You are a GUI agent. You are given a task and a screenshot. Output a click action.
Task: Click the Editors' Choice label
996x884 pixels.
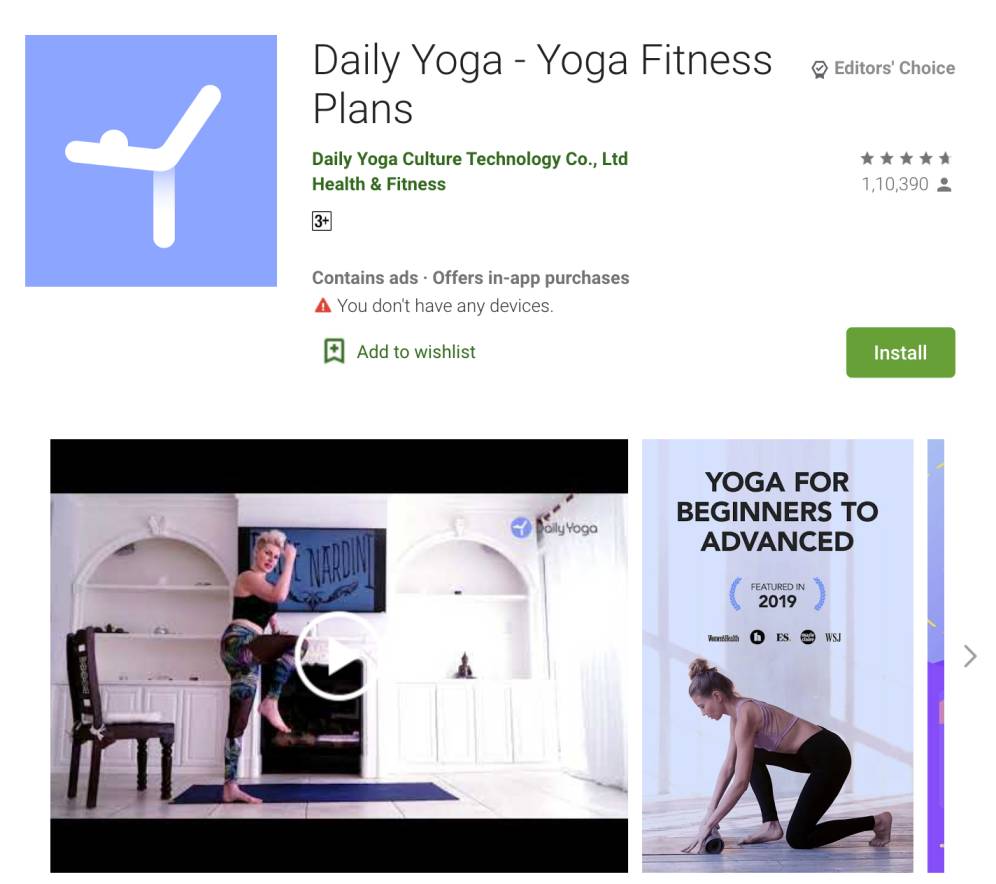point(894,68)
